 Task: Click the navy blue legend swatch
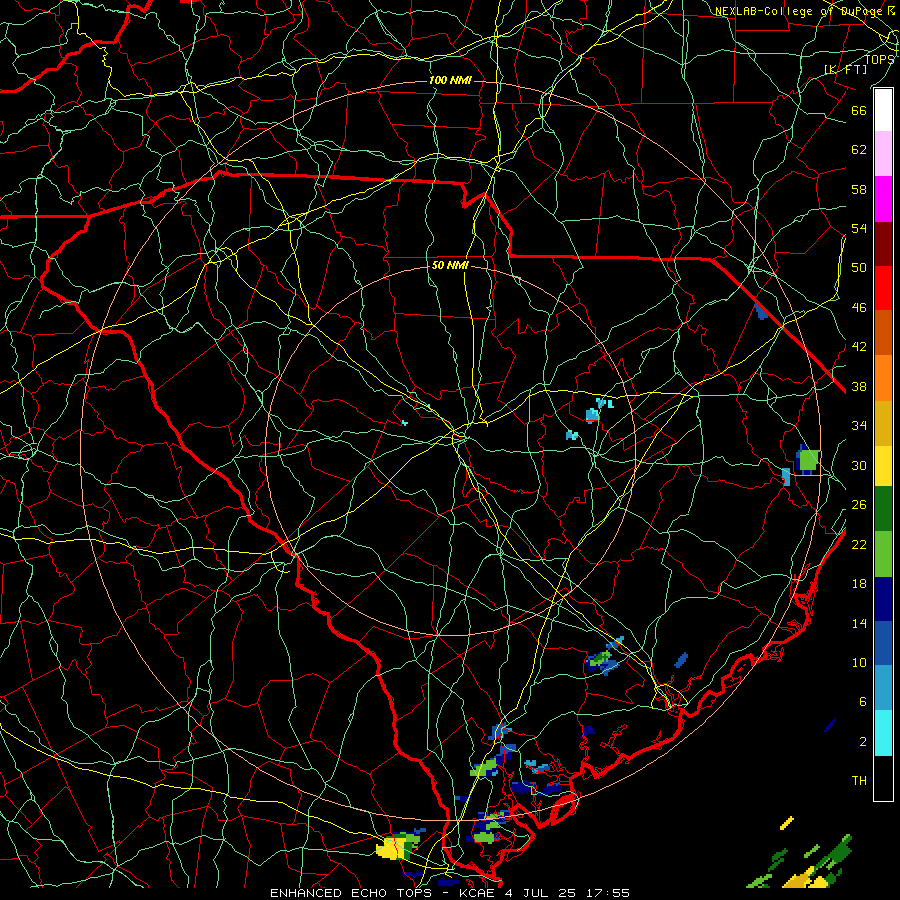pyautogui.click(x=883, y=599)
